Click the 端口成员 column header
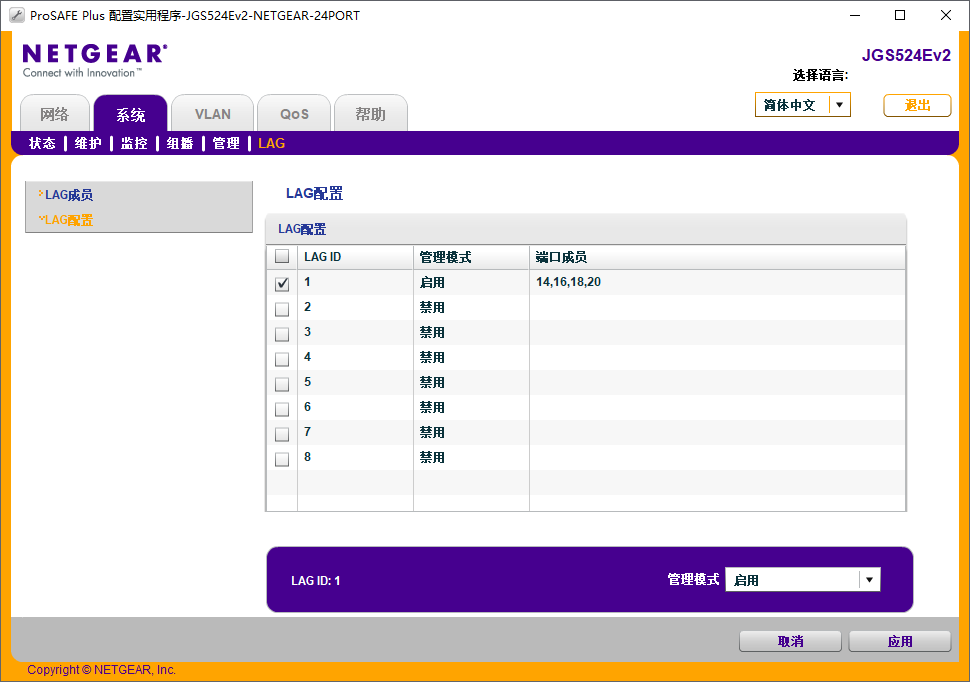 pyautogui.click(x=717, y=257)
